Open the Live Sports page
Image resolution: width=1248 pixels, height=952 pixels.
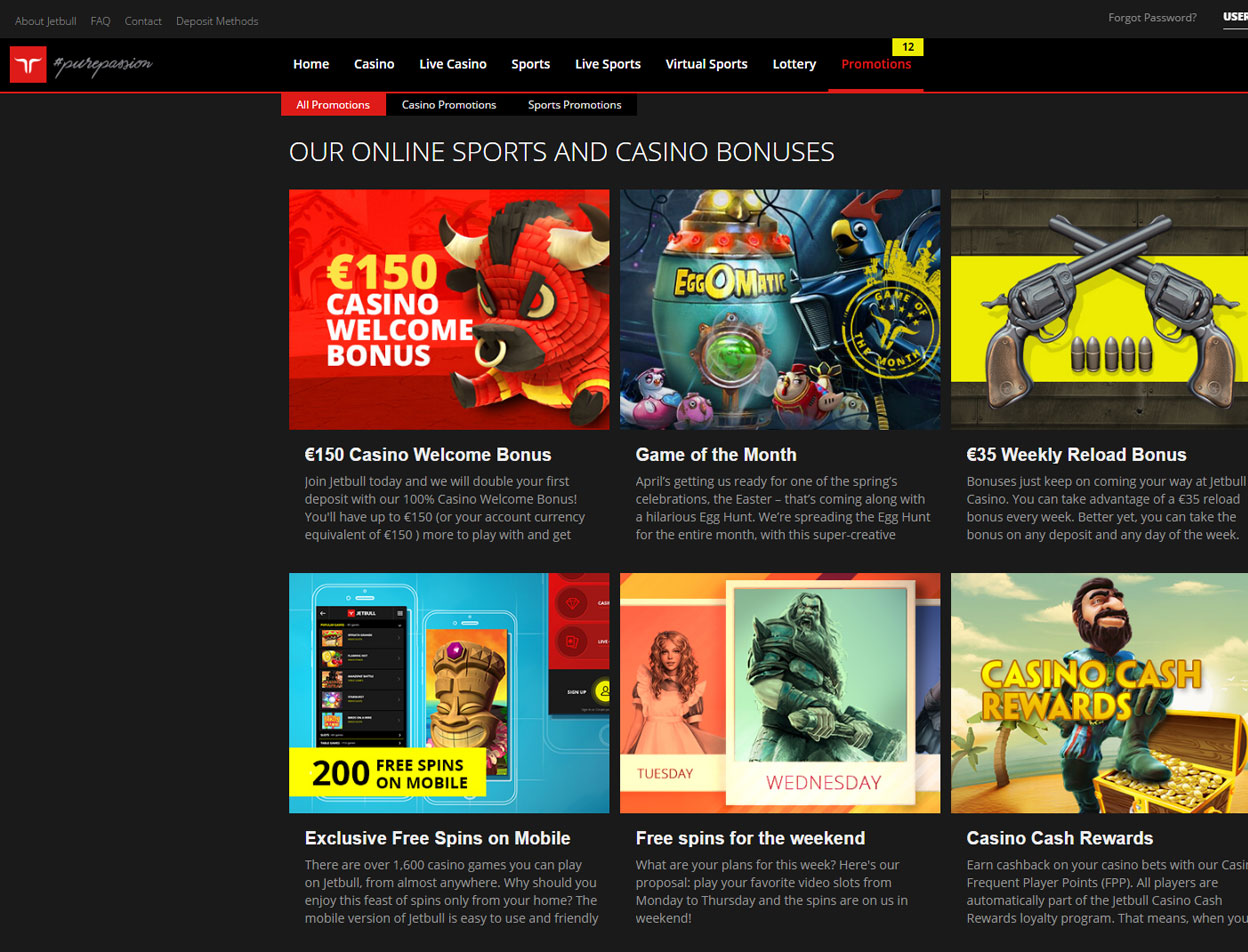(608, 64)
